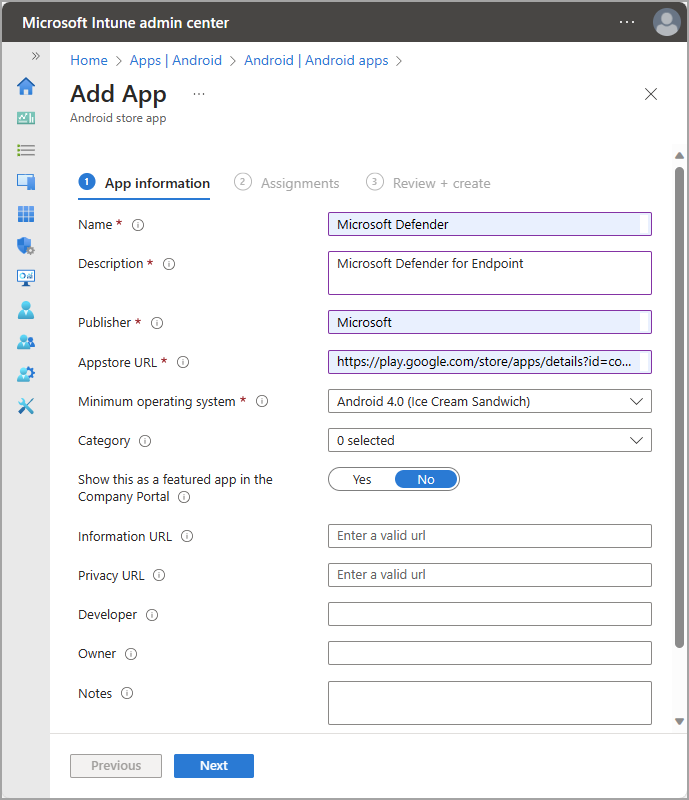689x800 pixels.
Task: Go to Apps | Android breadcrumb
Action: [176, 60]
